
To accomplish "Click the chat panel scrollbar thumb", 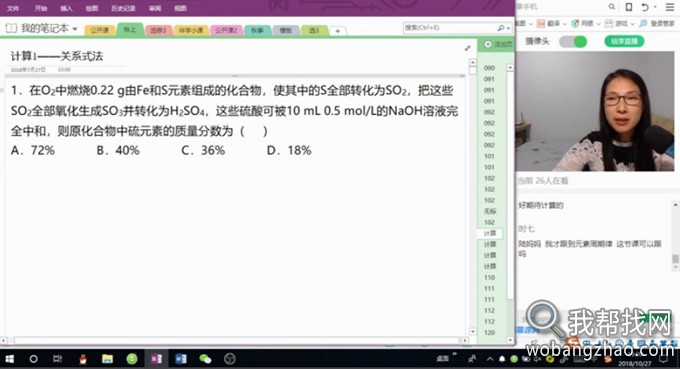I will pyautogui.click(x=675, y=259).
